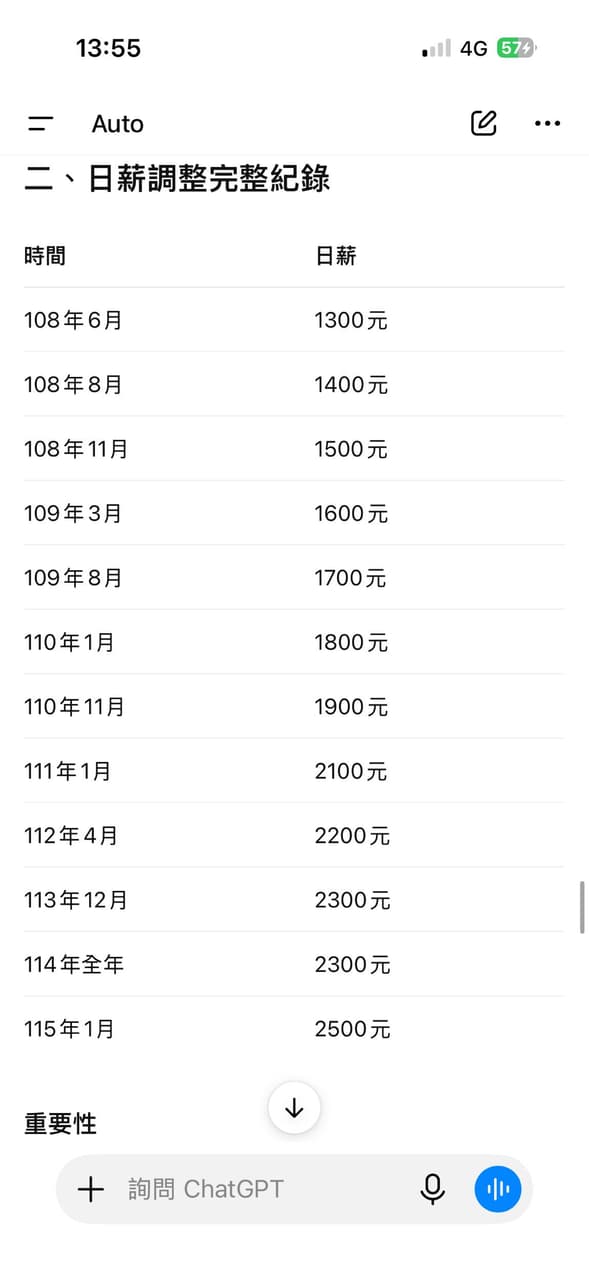The width and height of the screenshot is (589, 1280).
Task: Tap the battery indicator in status bar
Action: [517, 48]
